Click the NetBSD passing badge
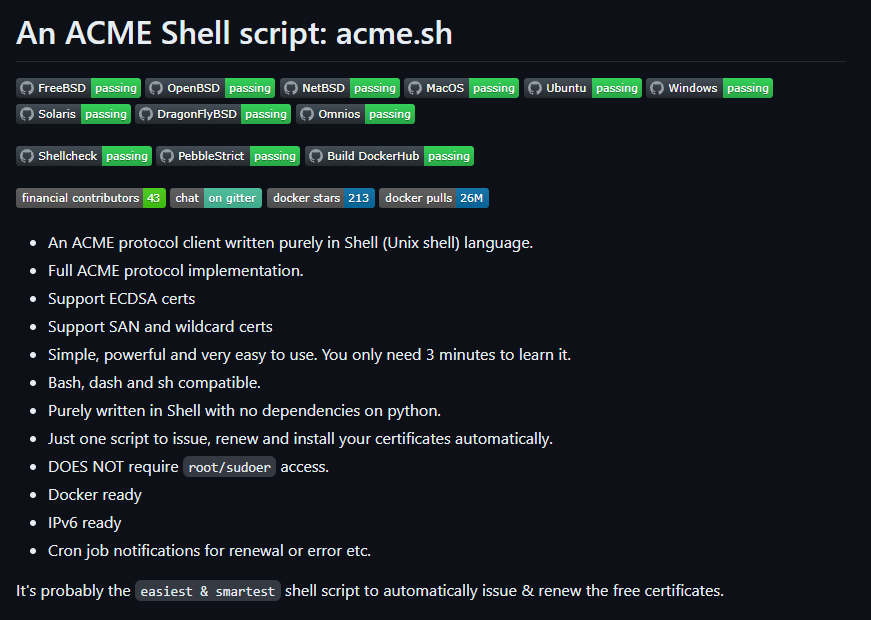 tap(340, 88)
